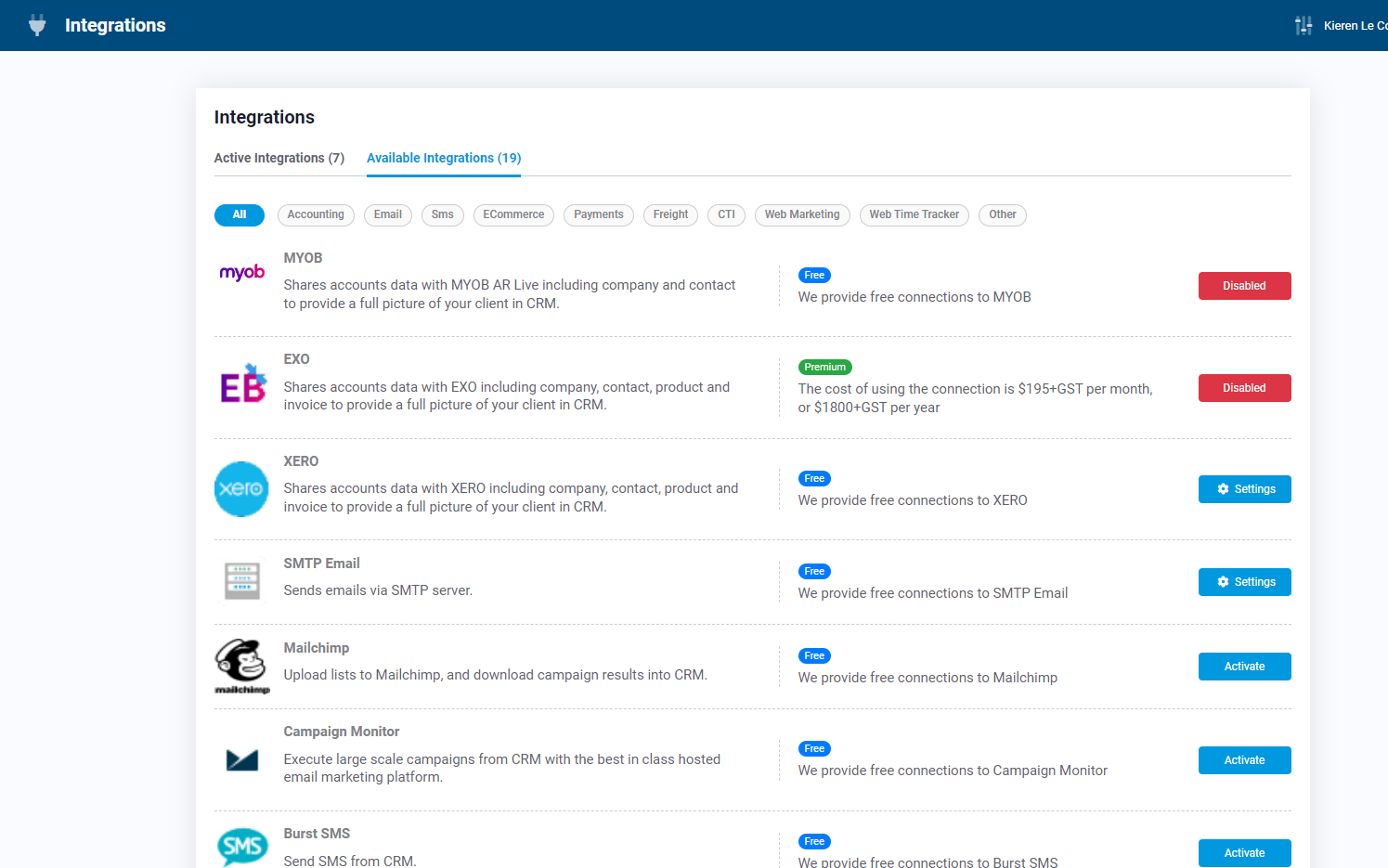The height and width of the screenshot is (868, 1388).
Task: Activate the Burst SMS integration
Action: [1244, 853]
